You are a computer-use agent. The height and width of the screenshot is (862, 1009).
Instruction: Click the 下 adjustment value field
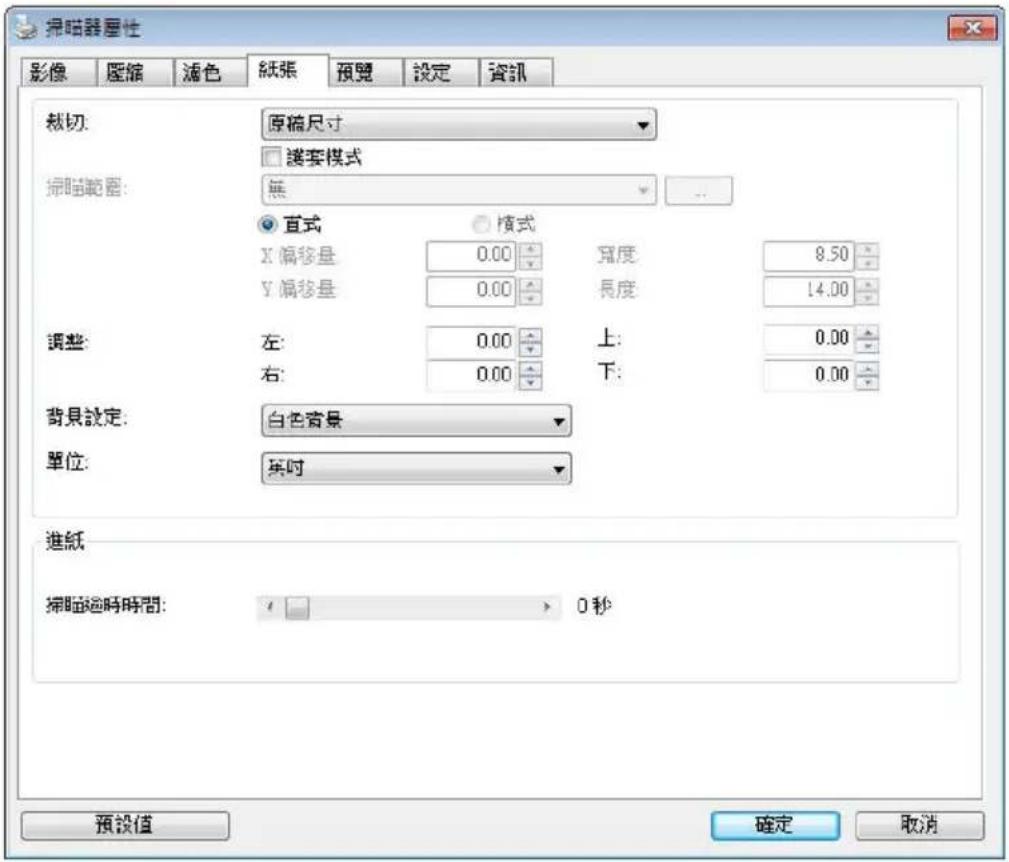pyautogui.click(x=809, y=375)
